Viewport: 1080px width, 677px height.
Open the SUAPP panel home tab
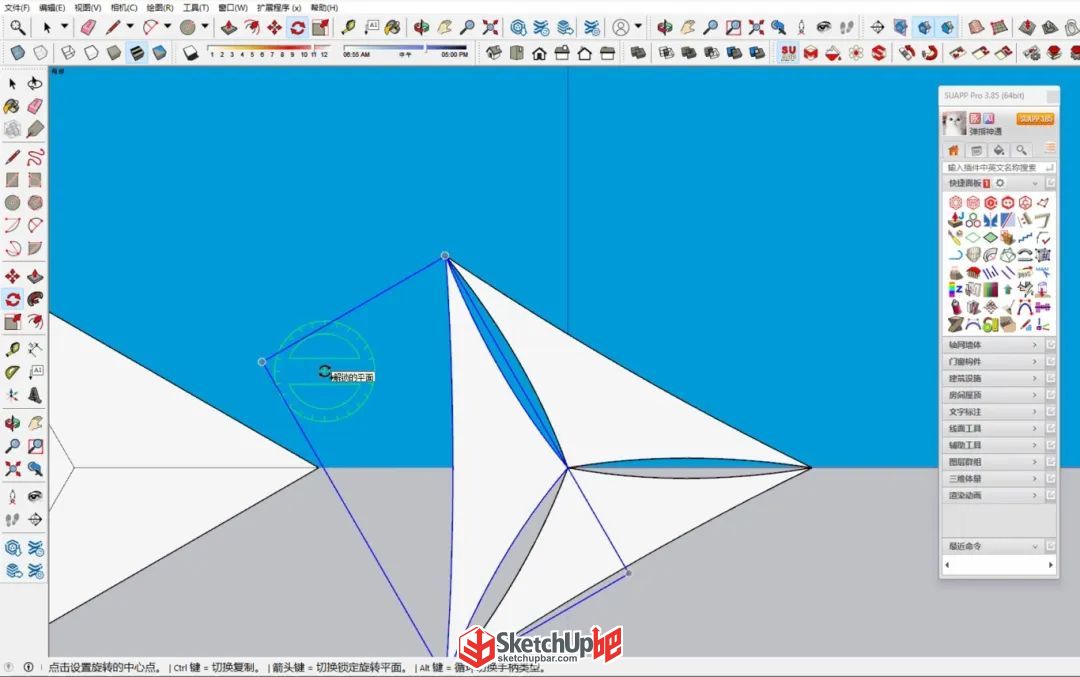coord(954,150)
